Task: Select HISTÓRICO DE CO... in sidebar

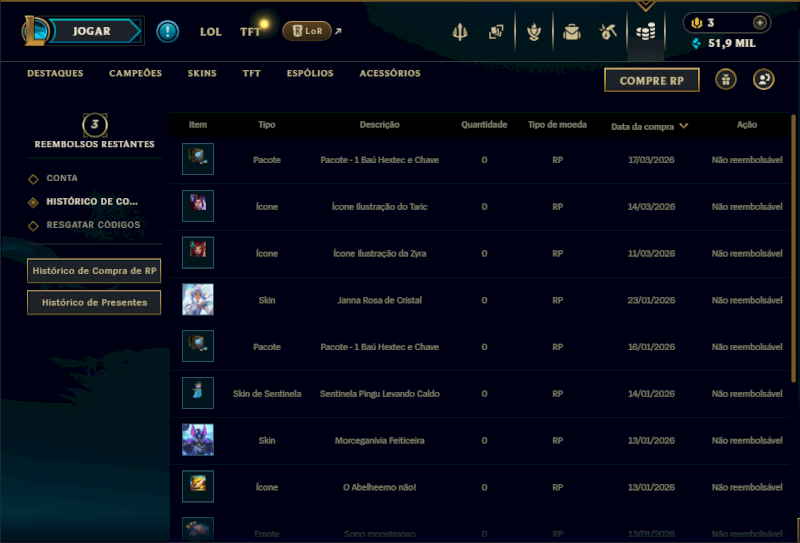Action: coord(92,202)
